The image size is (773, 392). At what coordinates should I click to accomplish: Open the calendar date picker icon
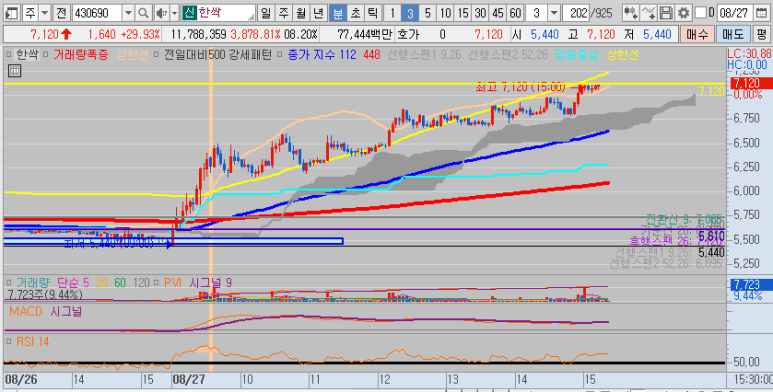point(762,13)
